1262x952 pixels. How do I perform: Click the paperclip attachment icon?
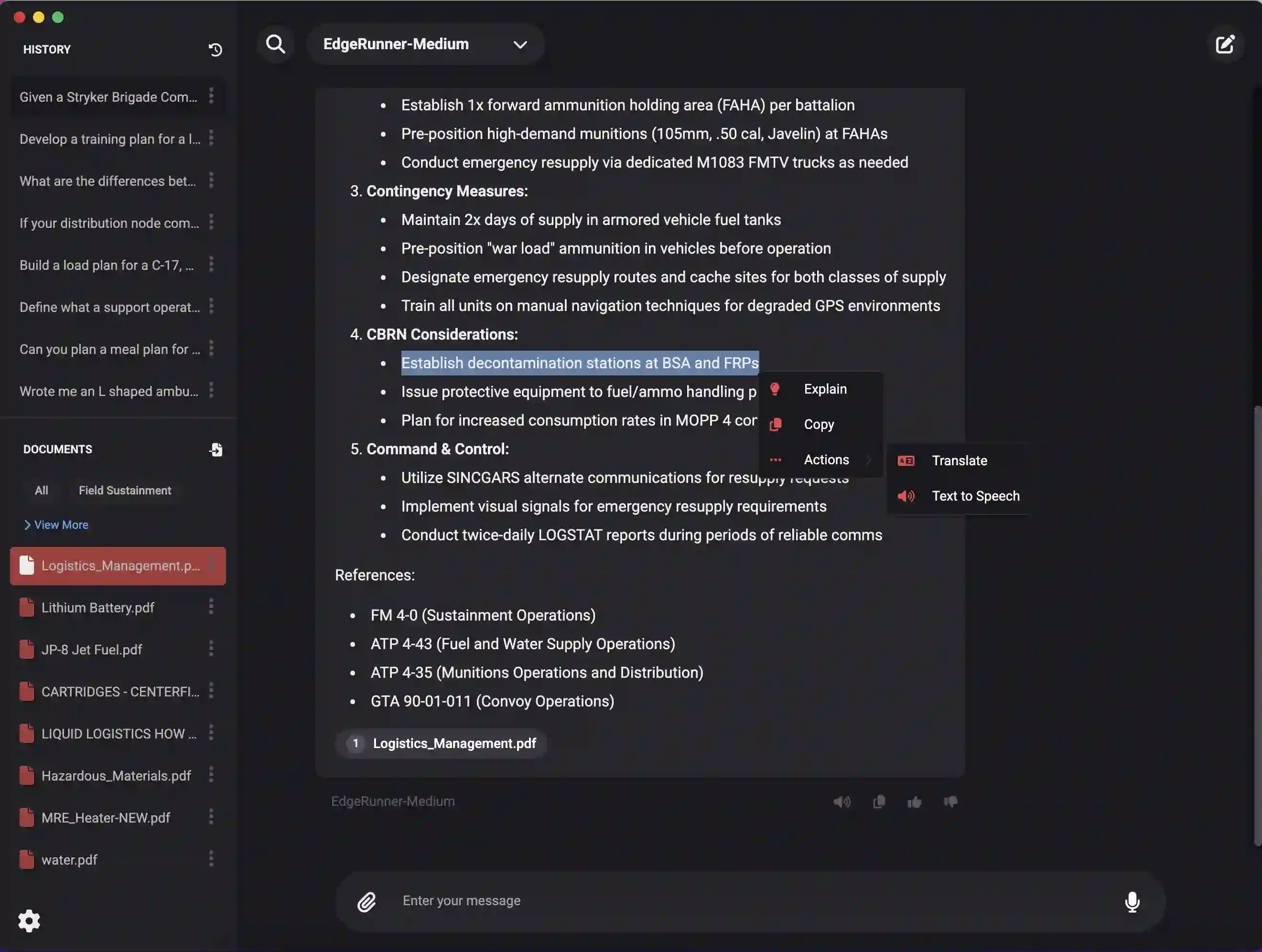click(367, 901)
